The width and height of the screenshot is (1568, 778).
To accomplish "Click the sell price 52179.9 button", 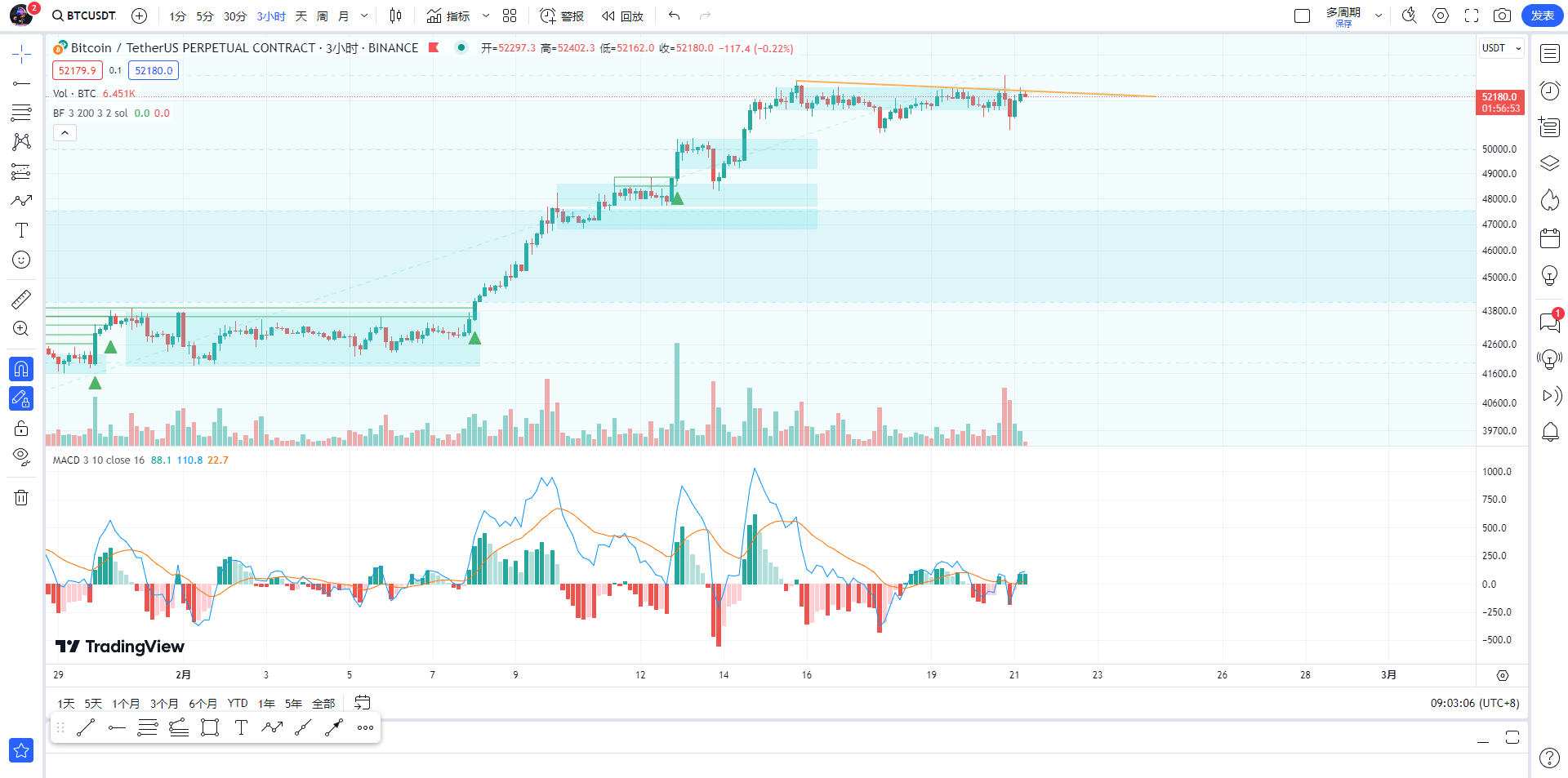I will 77,70.
